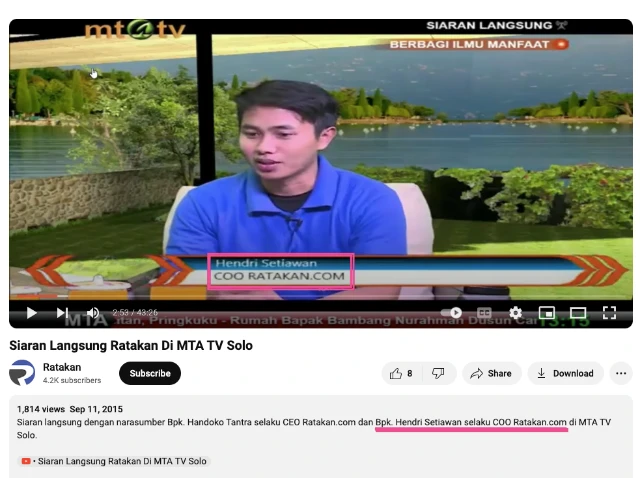Screen dimensions: 640x478
Task: Open more actions three-dot menu
Action: coord(621,373)
